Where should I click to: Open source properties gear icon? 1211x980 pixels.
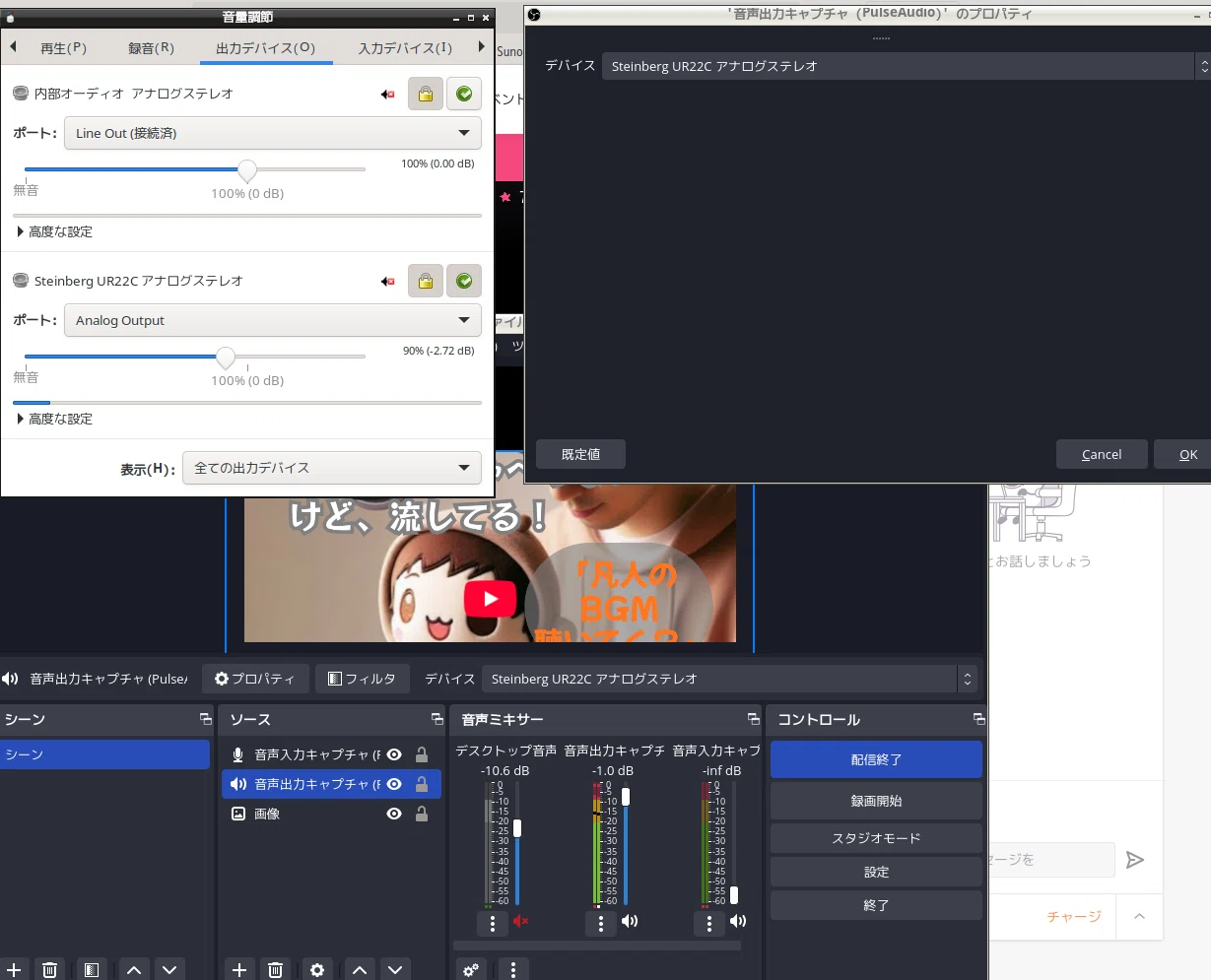tap(317, 970)
